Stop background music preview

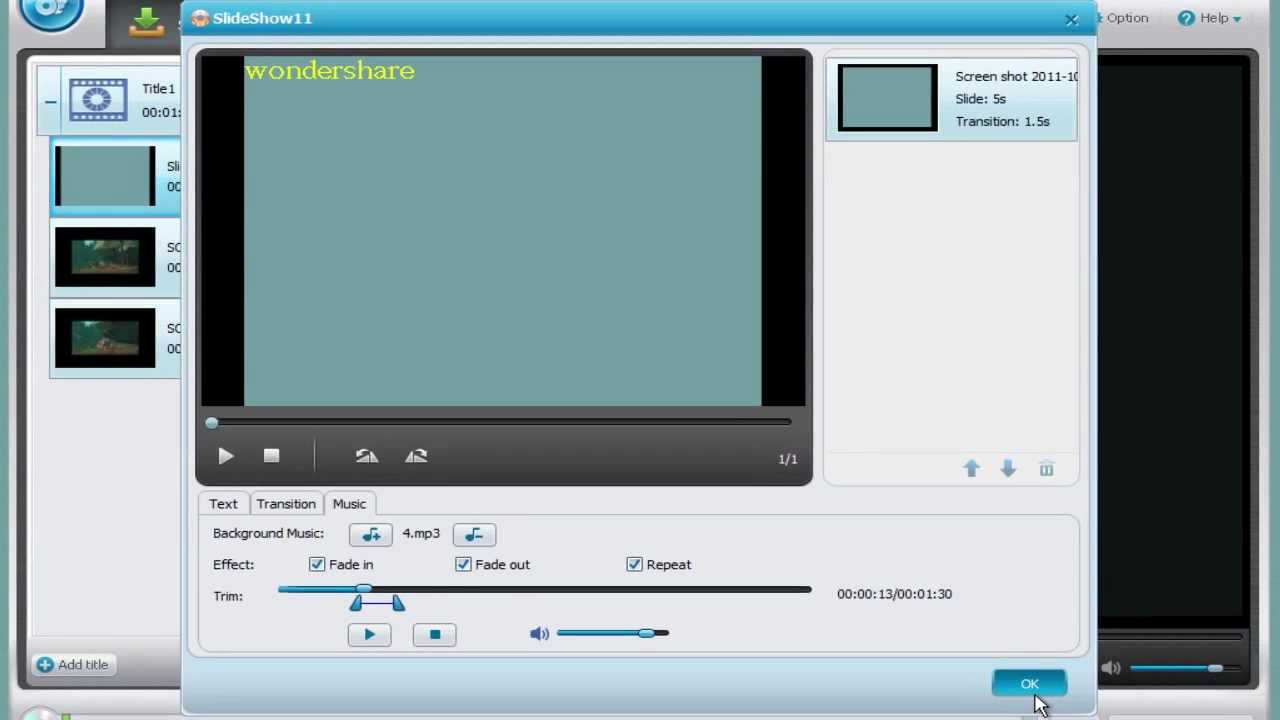434,634
